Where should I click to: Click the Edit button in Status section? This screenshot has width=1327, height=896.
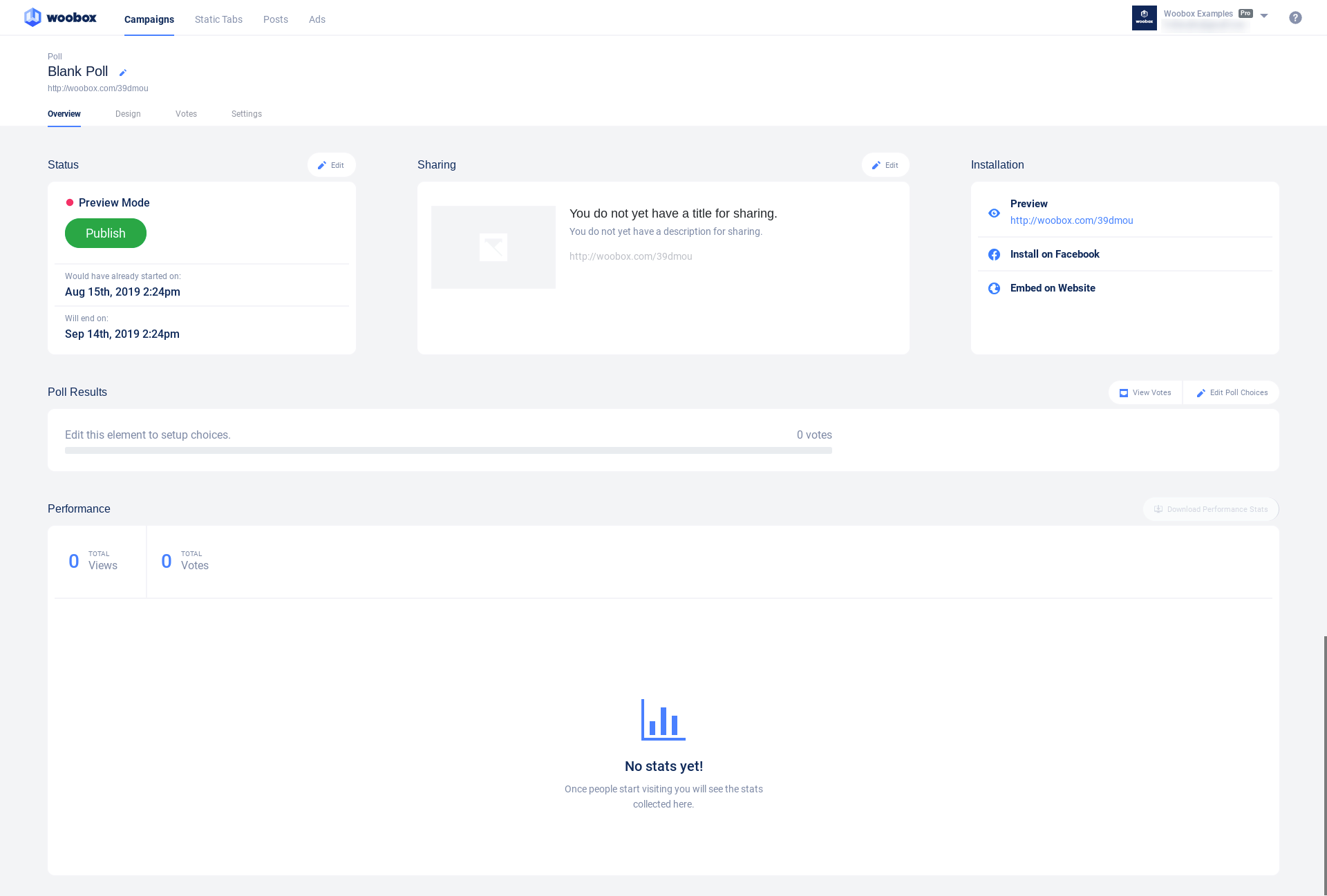tap(332, 165)
